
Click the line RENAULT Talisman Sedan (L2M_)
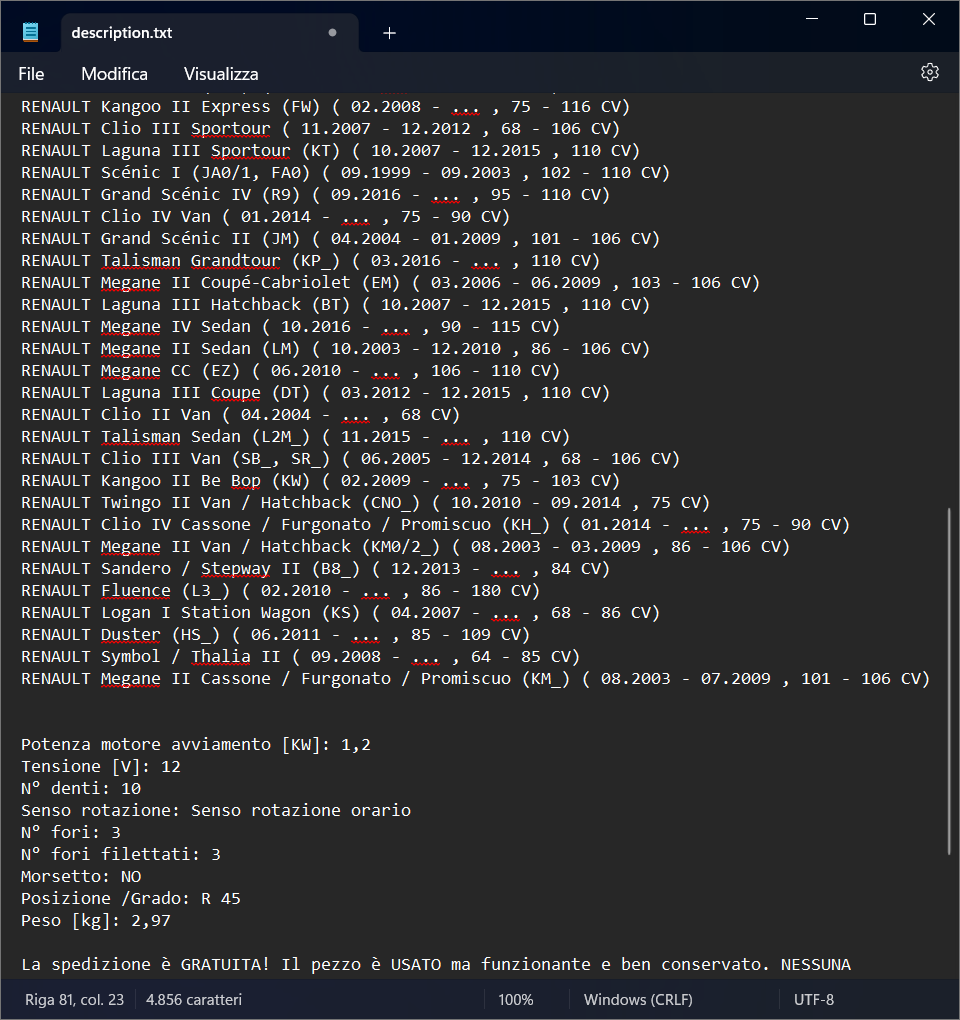click(295, 437)
